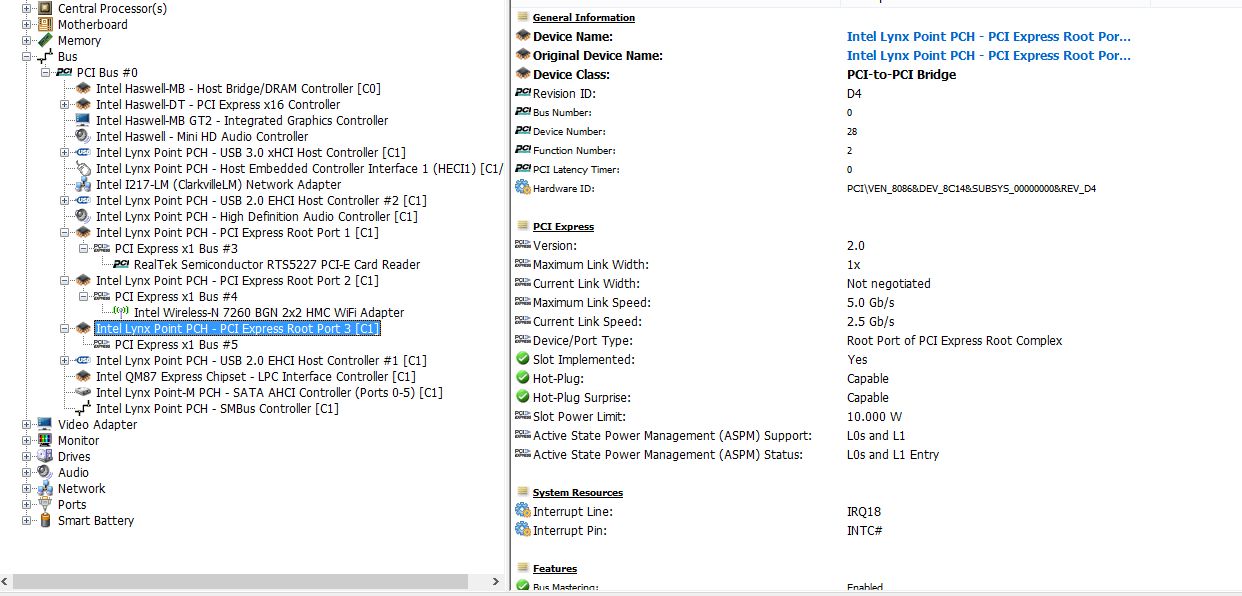Click the Intel Wireless-N 7260 WiFi icon
This screenshot has height=596, width=1242.
[x=121, y=312]
